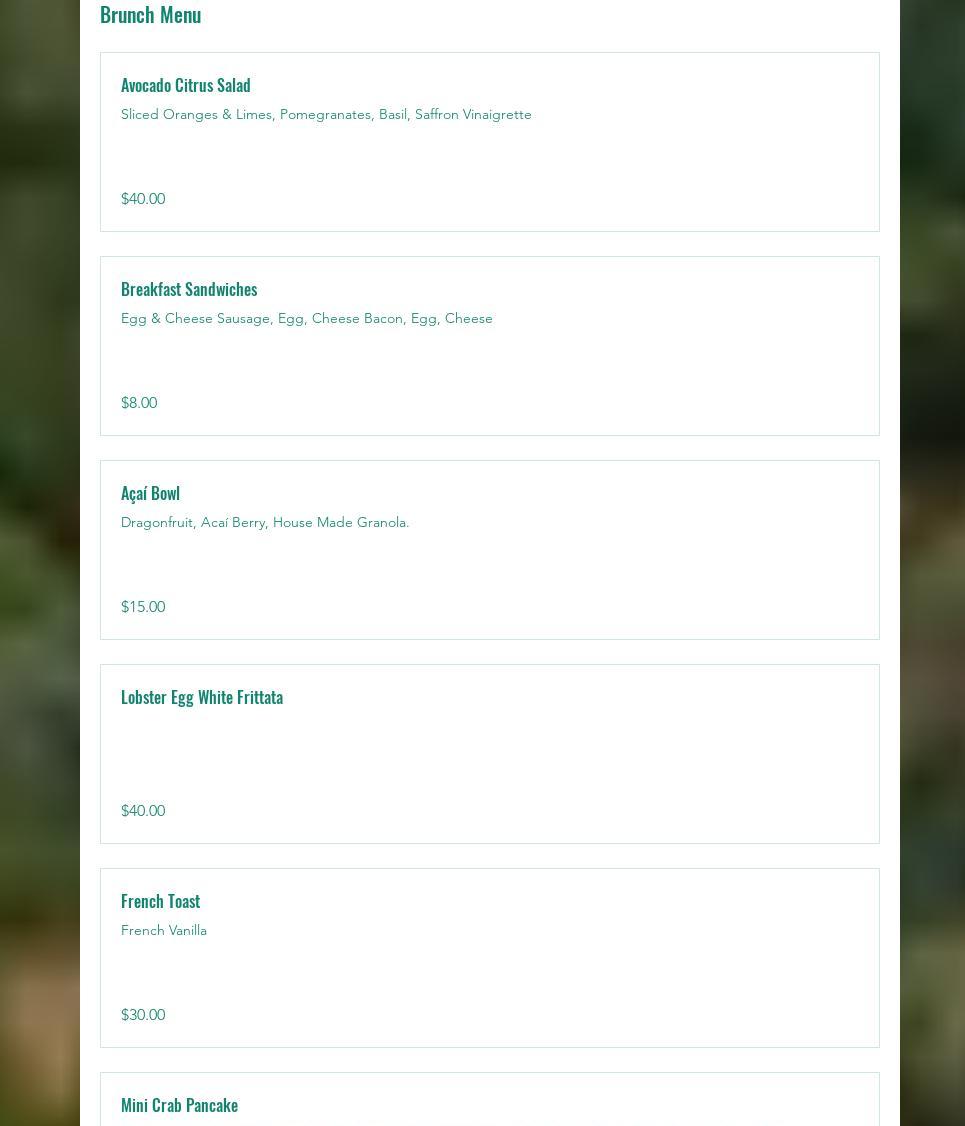
Task: Click the French Vanilla description text
Action: click(x=164, y=930)
